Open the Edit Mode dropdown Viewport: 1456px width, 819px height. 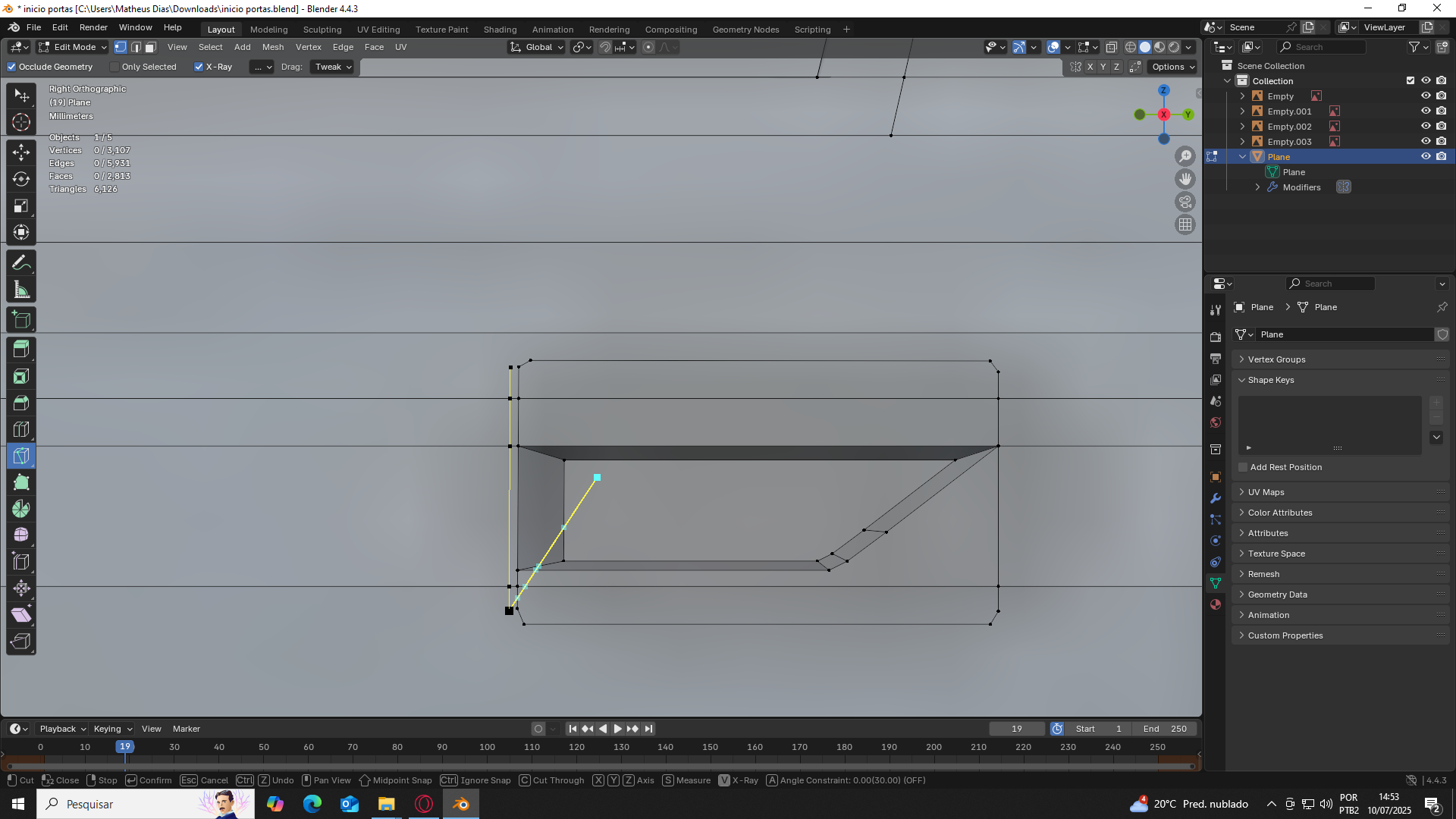(73, 47)
